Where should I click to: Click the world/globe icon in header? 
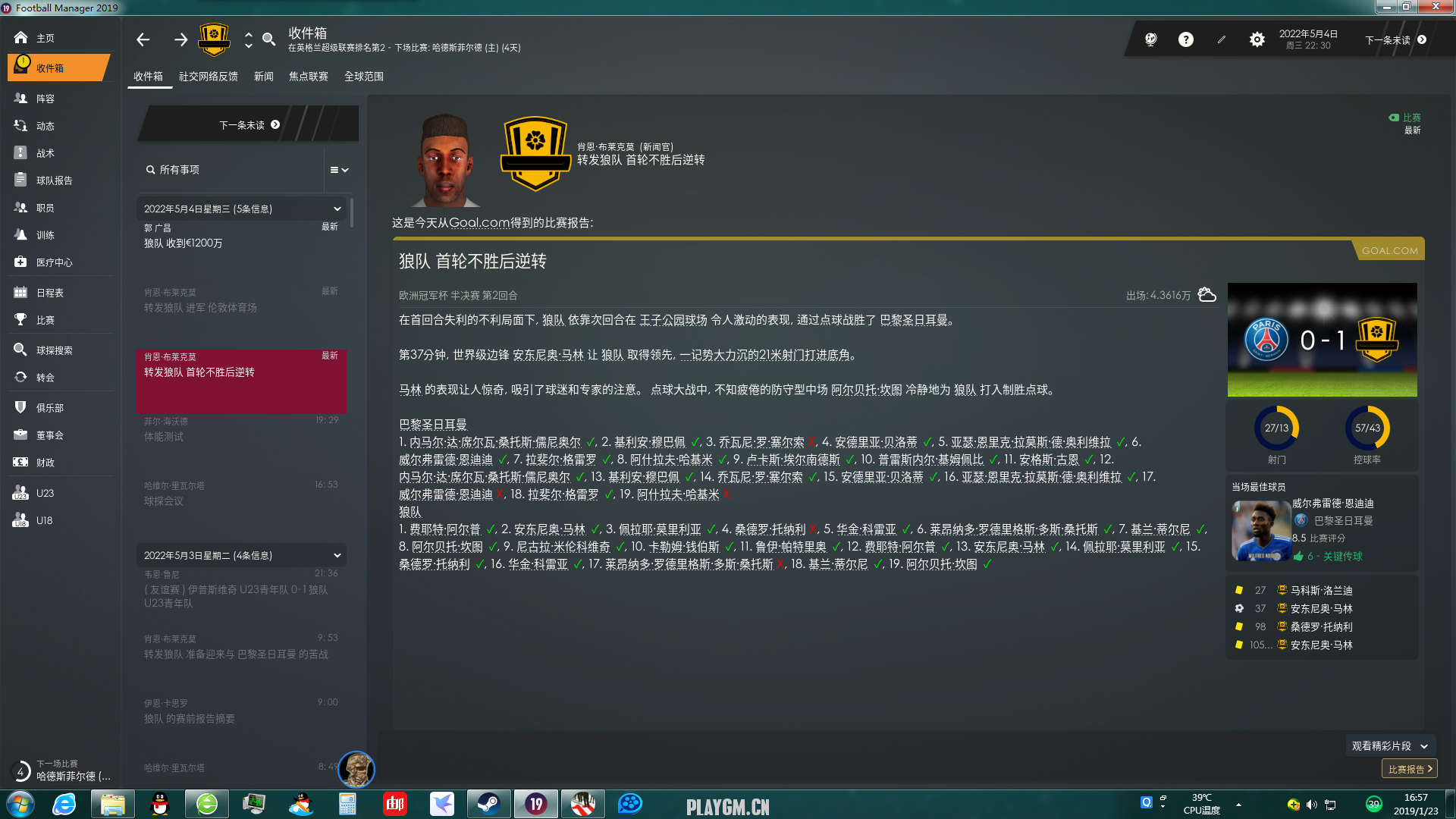pyautogui.click(x=1150, y=39)
